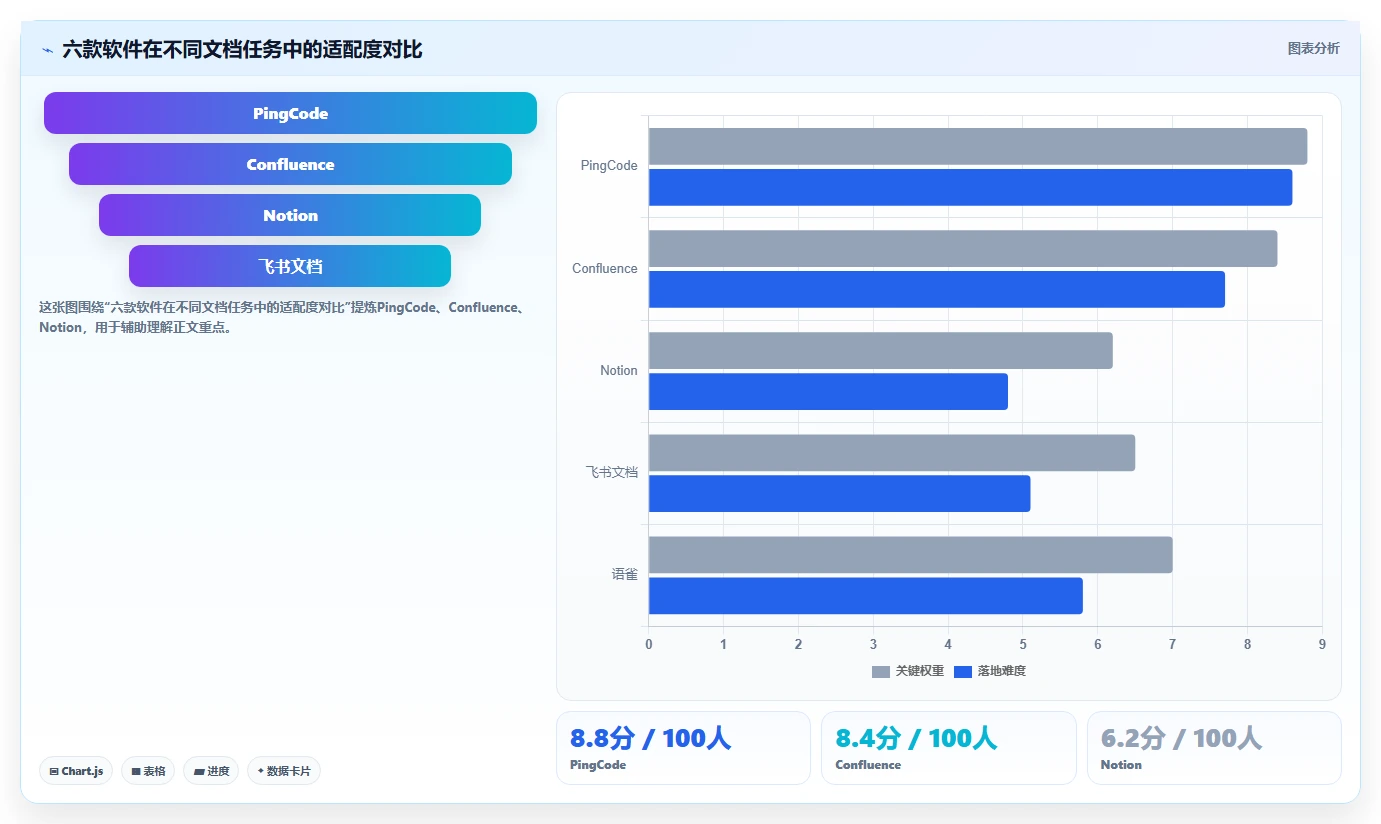Image resolution: width=1381 pixels, height=824 pixels.
Task: Open the PingCode 8.8分 data card
Action: tap(683, 748)
